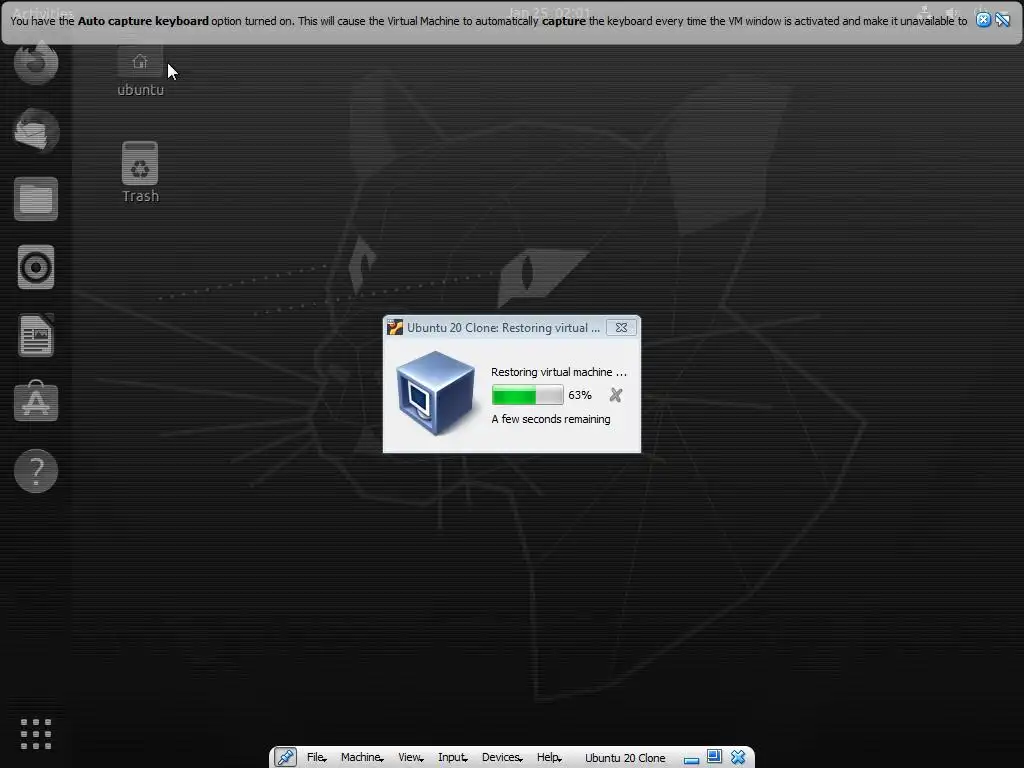Open the ubuntu home folder desktop icon
Screen dimensions: 1024x768
[140, 72]
